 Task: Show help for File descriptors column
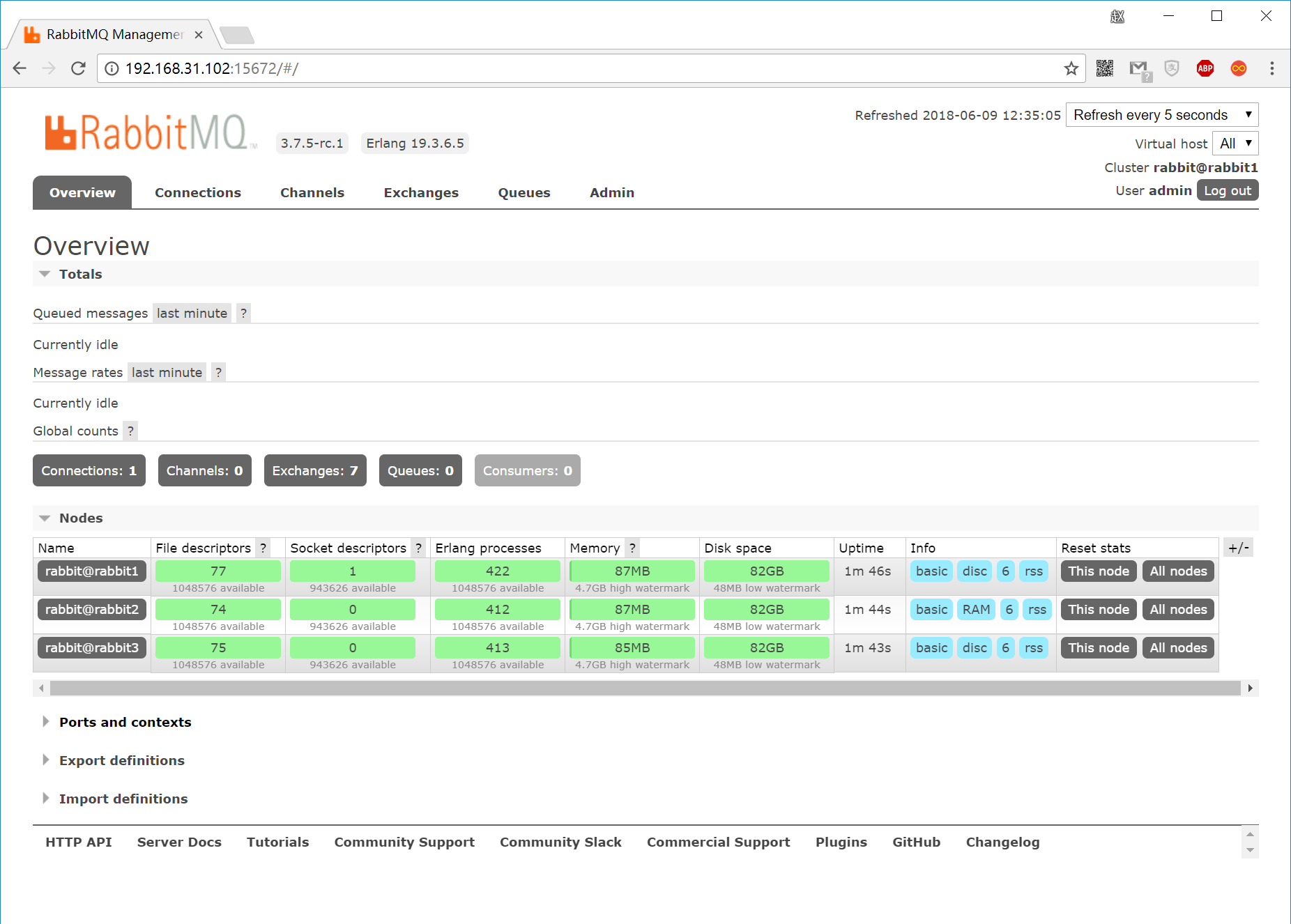263,548
